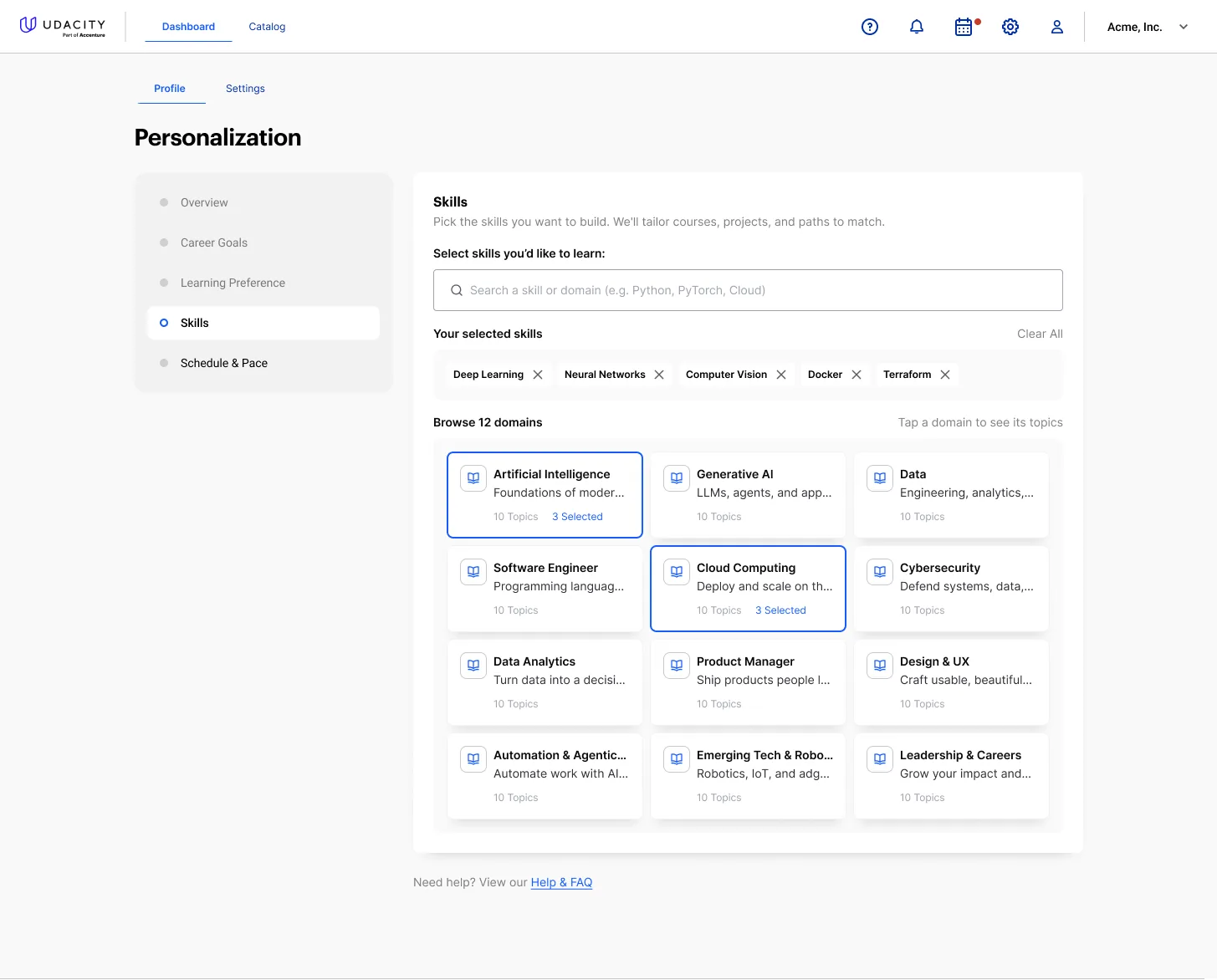1217x980 pixels.
Task: Remove the Docker skill chip
Action: pos(857,375)
